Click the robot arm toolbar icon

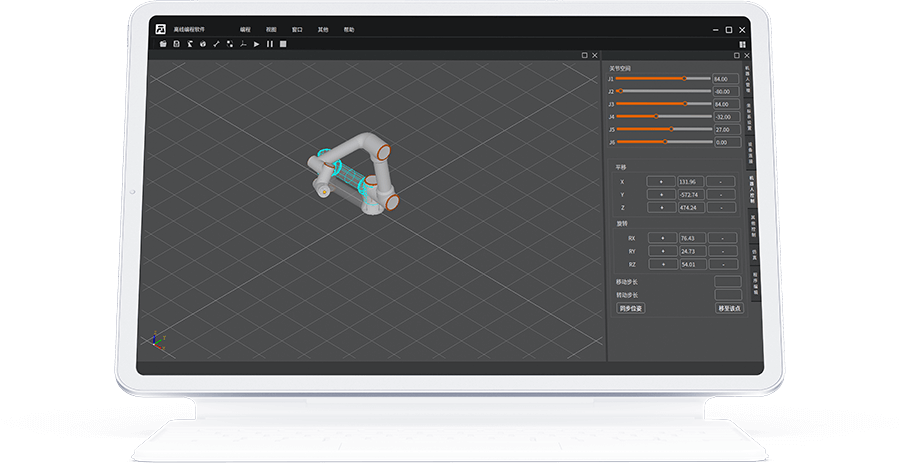pos(189,44)
